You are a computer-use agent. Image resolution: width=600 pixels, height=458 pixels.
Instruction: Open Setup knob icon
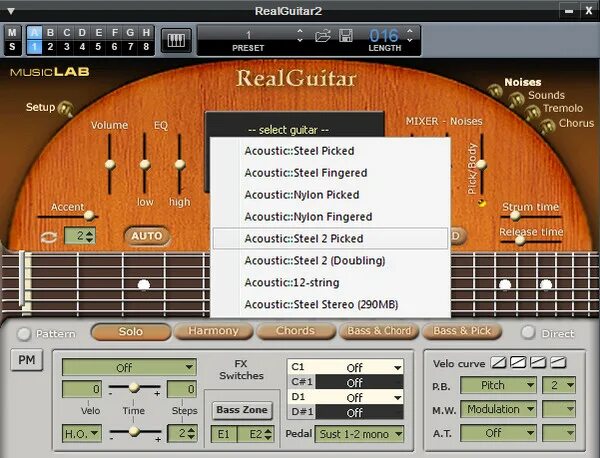coord(65,109)
